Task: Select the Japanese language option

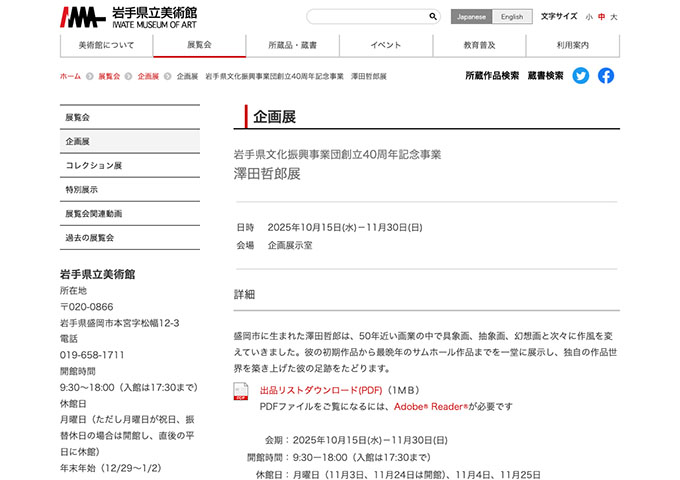Action: point(471,17)
